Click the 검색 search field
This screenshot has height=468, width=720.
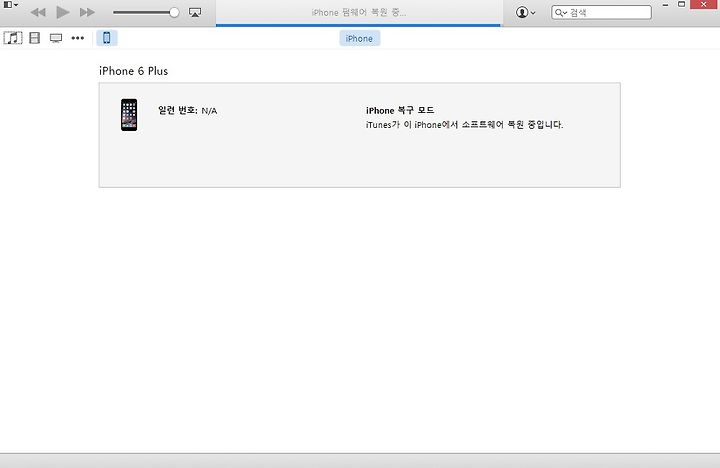click(602, 12)
